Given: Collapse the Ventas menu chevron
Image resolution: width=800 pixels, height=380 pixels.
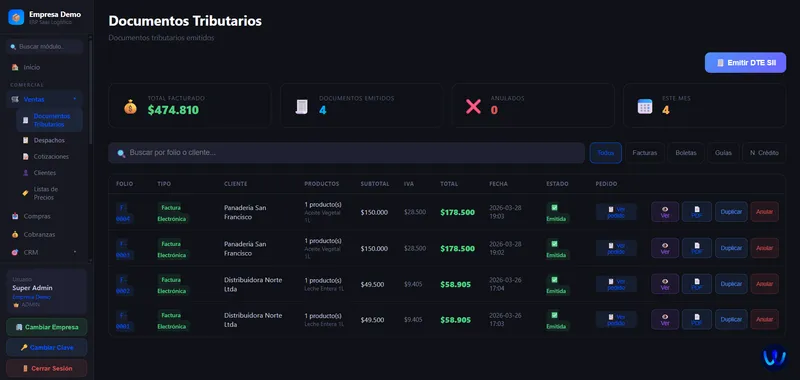Looking at the screenshot, I should (75, 99).
